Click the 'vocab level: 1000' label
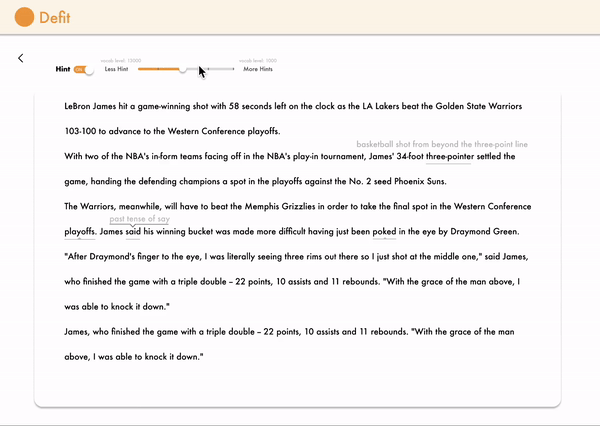The width and height of the screenshot is (600, 426). (258, 60)
